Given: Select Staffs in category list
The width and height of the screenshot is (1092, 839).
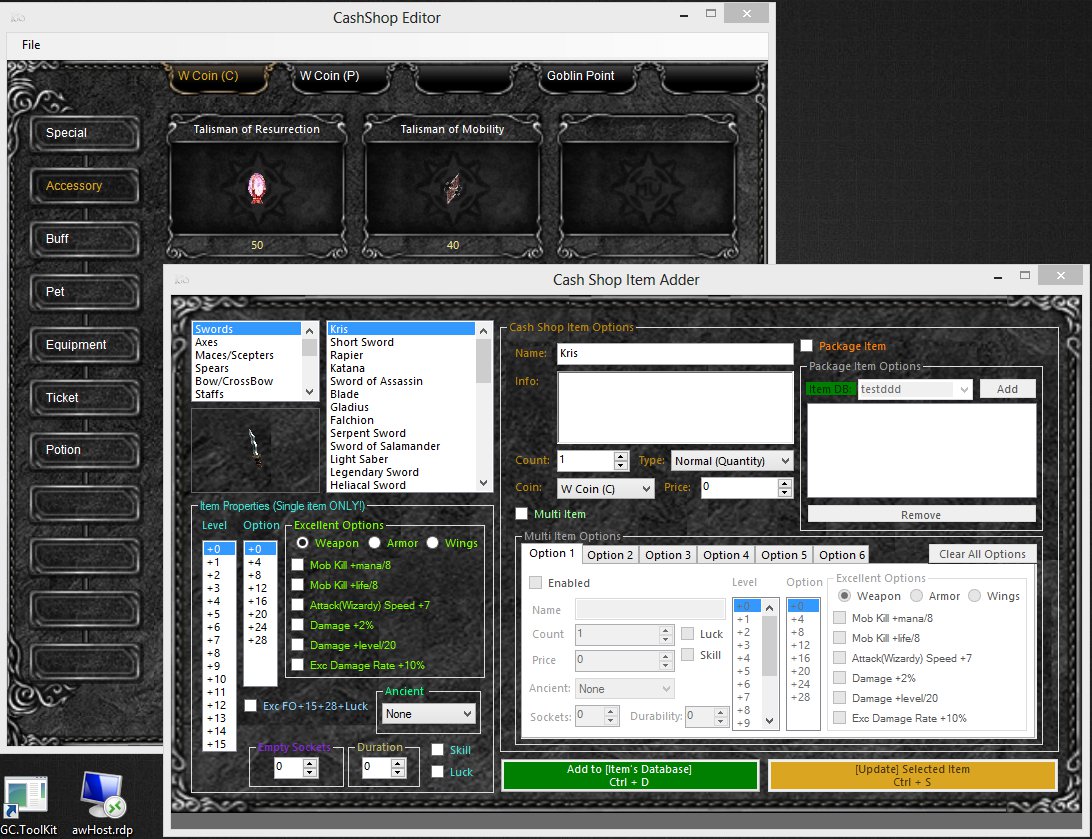Looking at the screenshot, I should [247, 394].
